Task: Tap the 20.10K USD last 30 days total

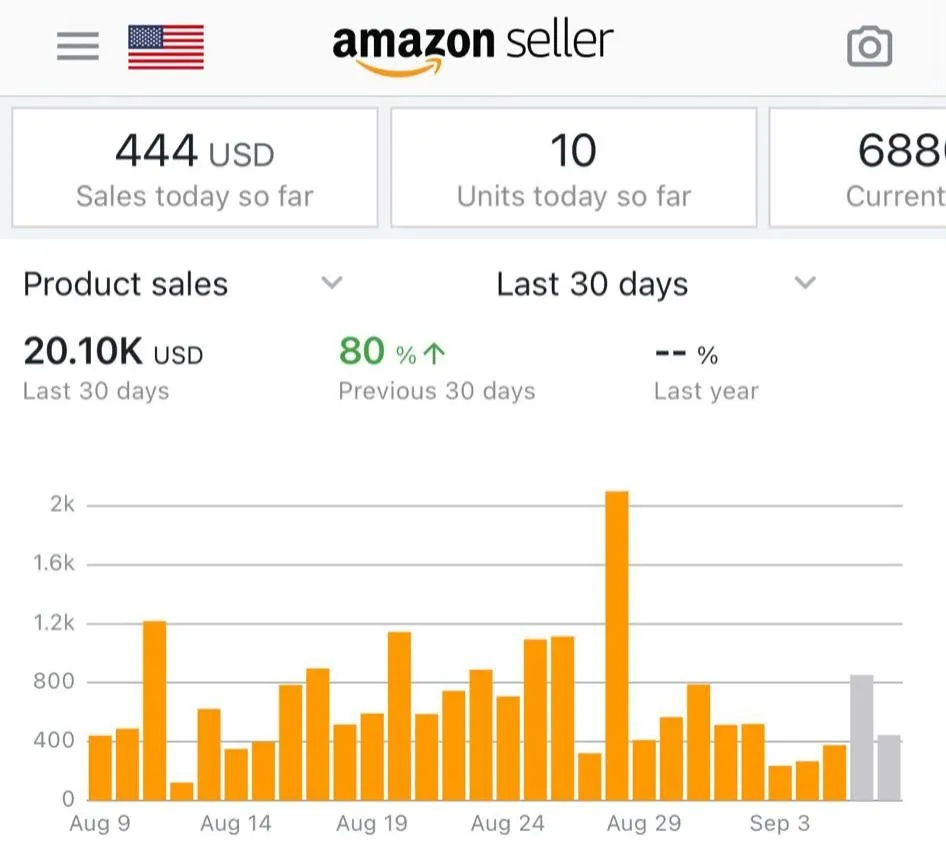Action: click(x=112, y=352)
